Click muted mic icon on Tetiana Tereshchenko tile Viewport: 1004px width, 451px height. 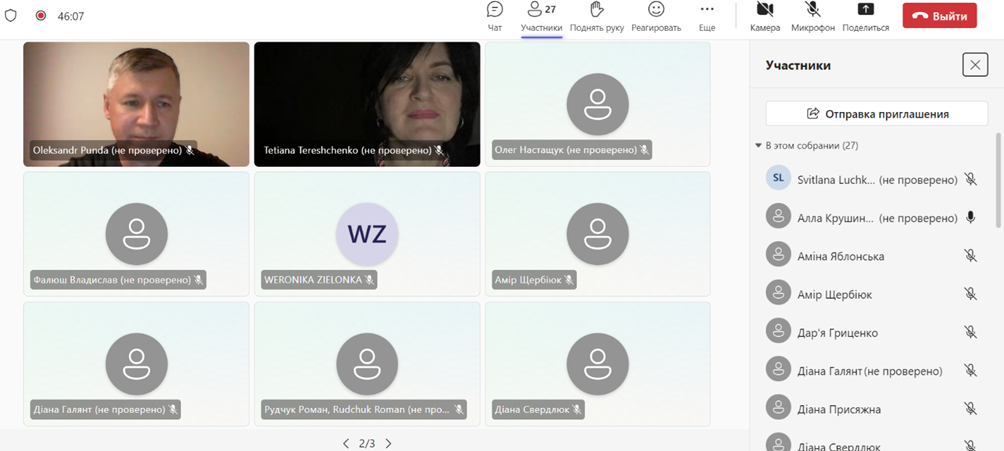coord(439,150)
